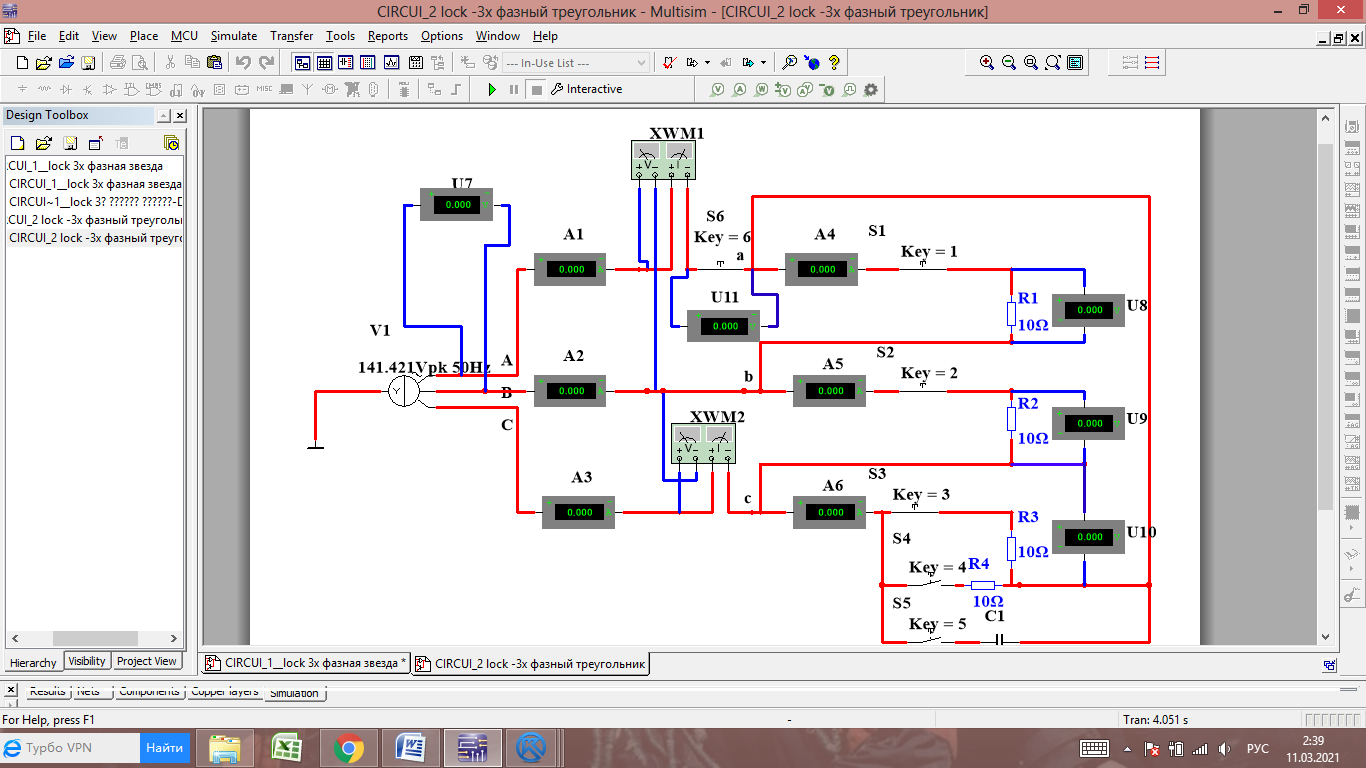The height and width of the screenshot is (768, 1366).
Task: Switch to the Visibility tab
Action: (87, 661)
